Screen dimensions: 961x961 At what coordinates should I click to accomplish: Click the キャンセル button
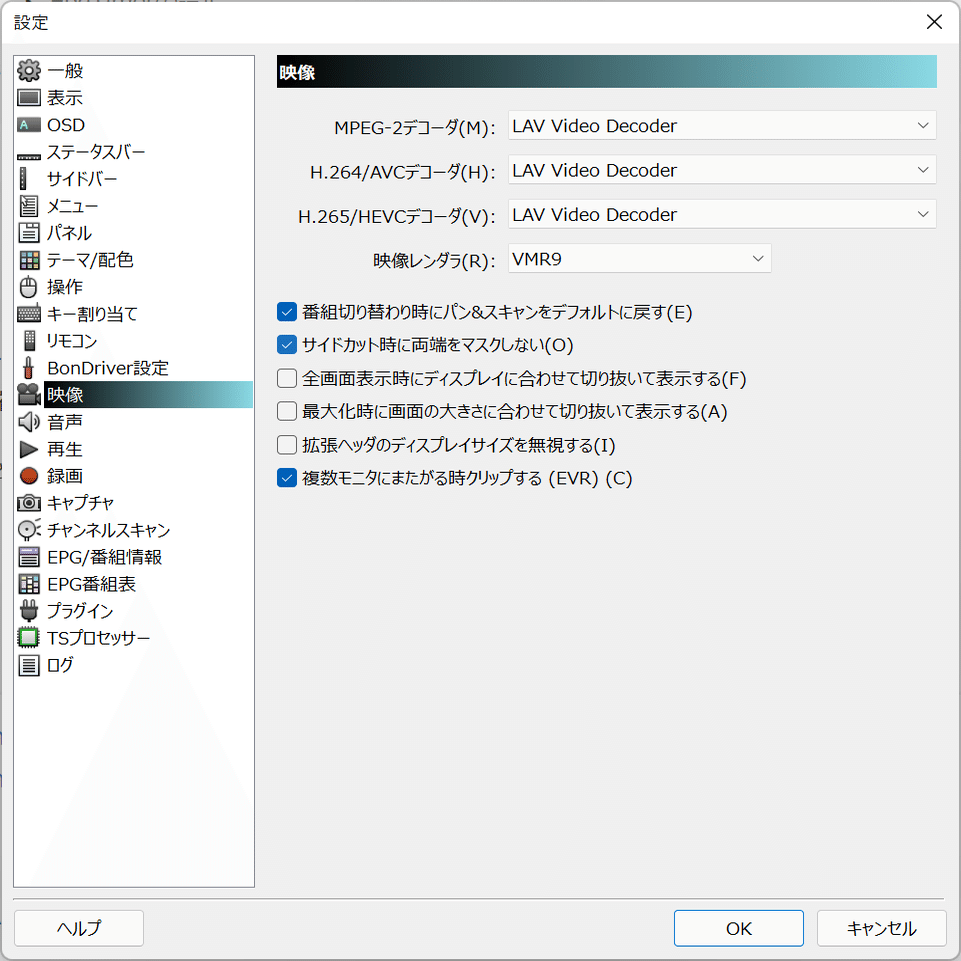coord(881,929)
